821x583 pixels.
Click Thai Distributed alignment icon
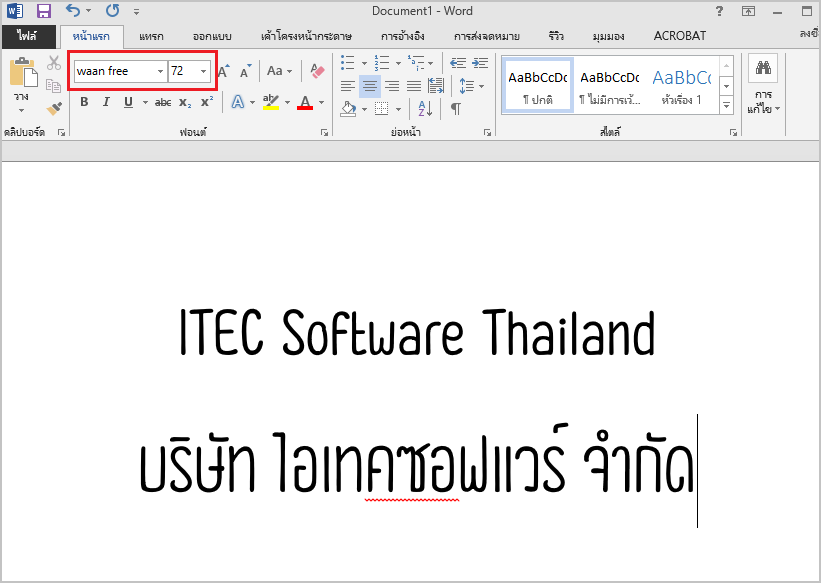click(436, 85)
